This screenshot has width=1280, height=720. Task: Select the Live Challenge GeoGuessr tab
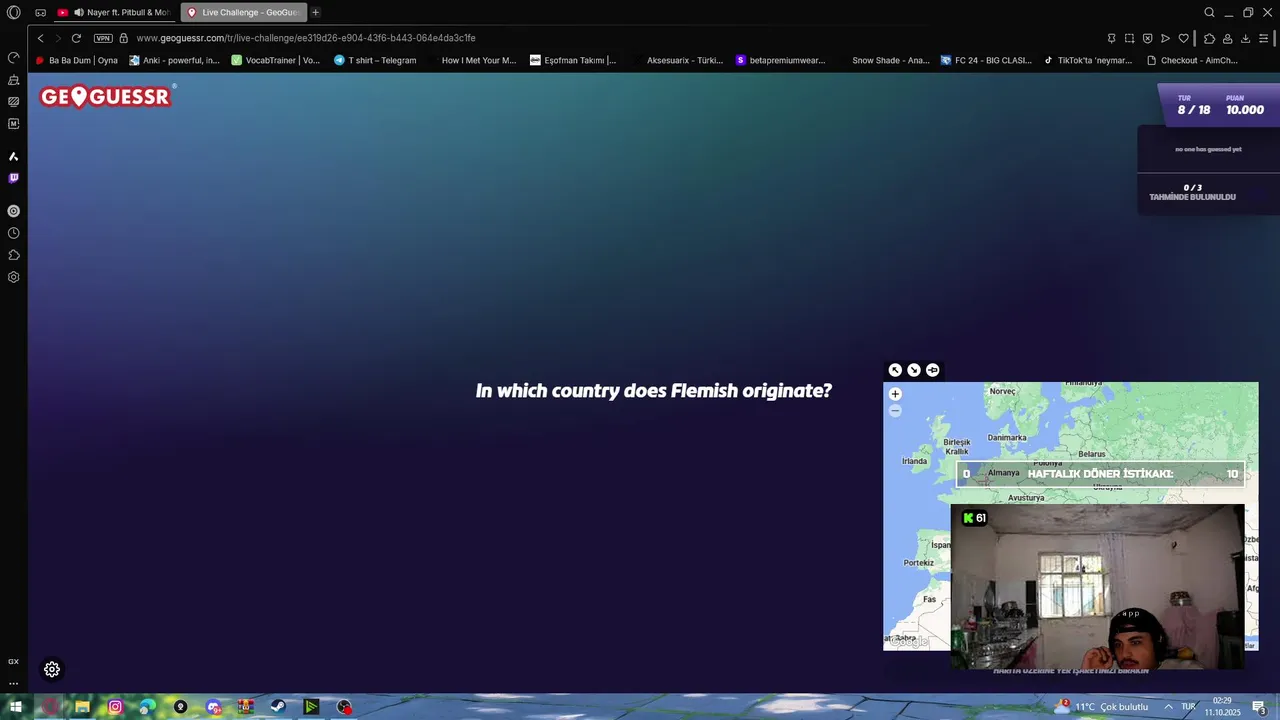pos(243,12)
